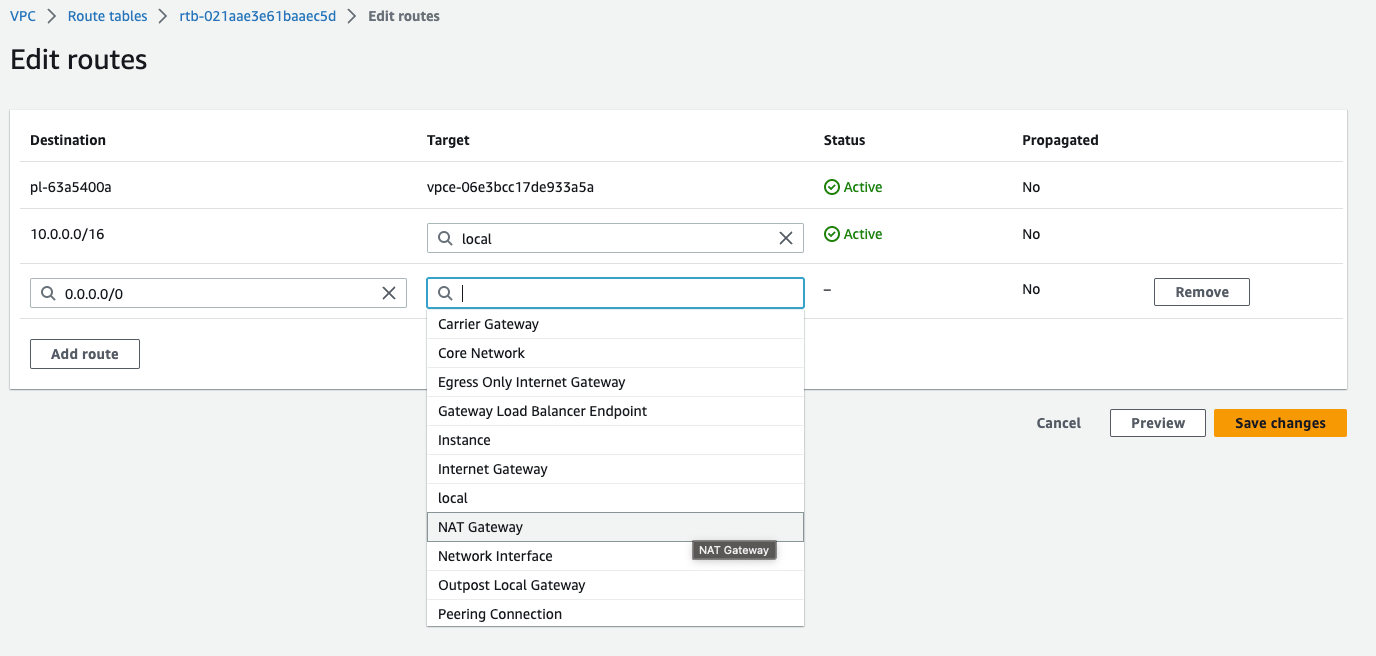Remove the 0.0.0.0/0 route
Viewport: 1376px width, 656px height.
tap(1201, 292)
